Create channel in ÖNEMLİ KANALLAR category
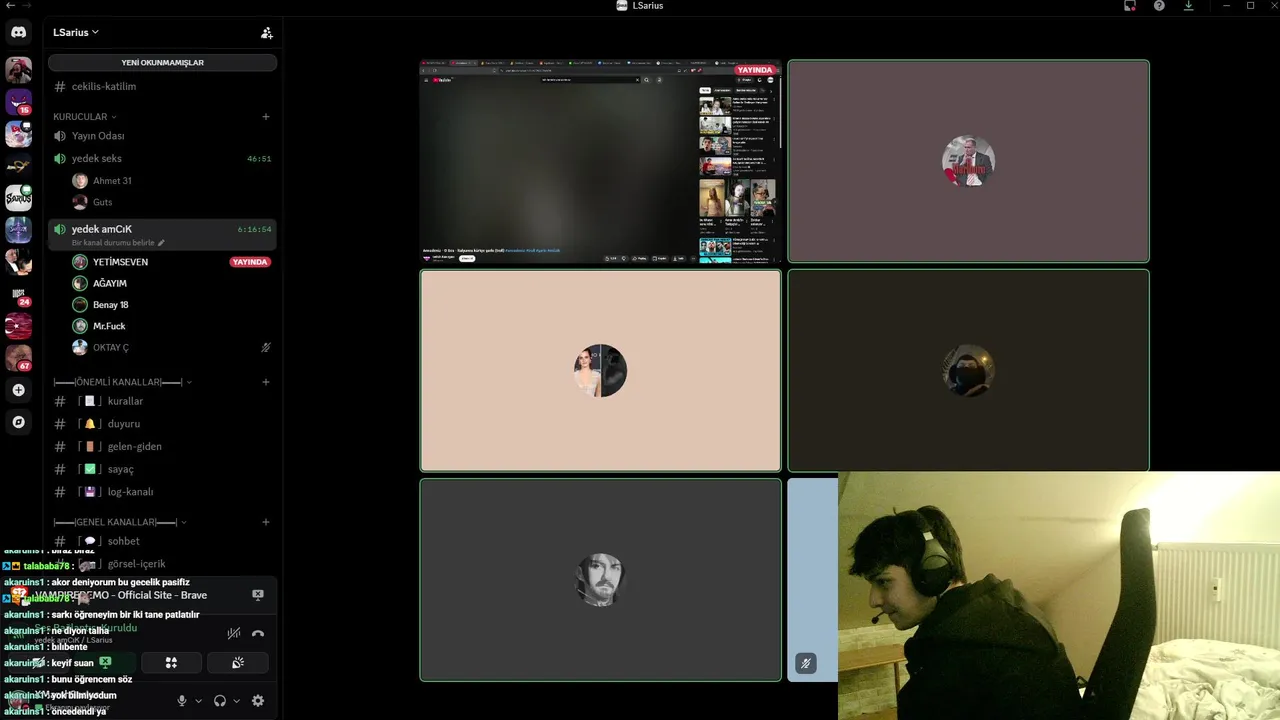This screenshot has width=1280, height=720. click(266, 382)
